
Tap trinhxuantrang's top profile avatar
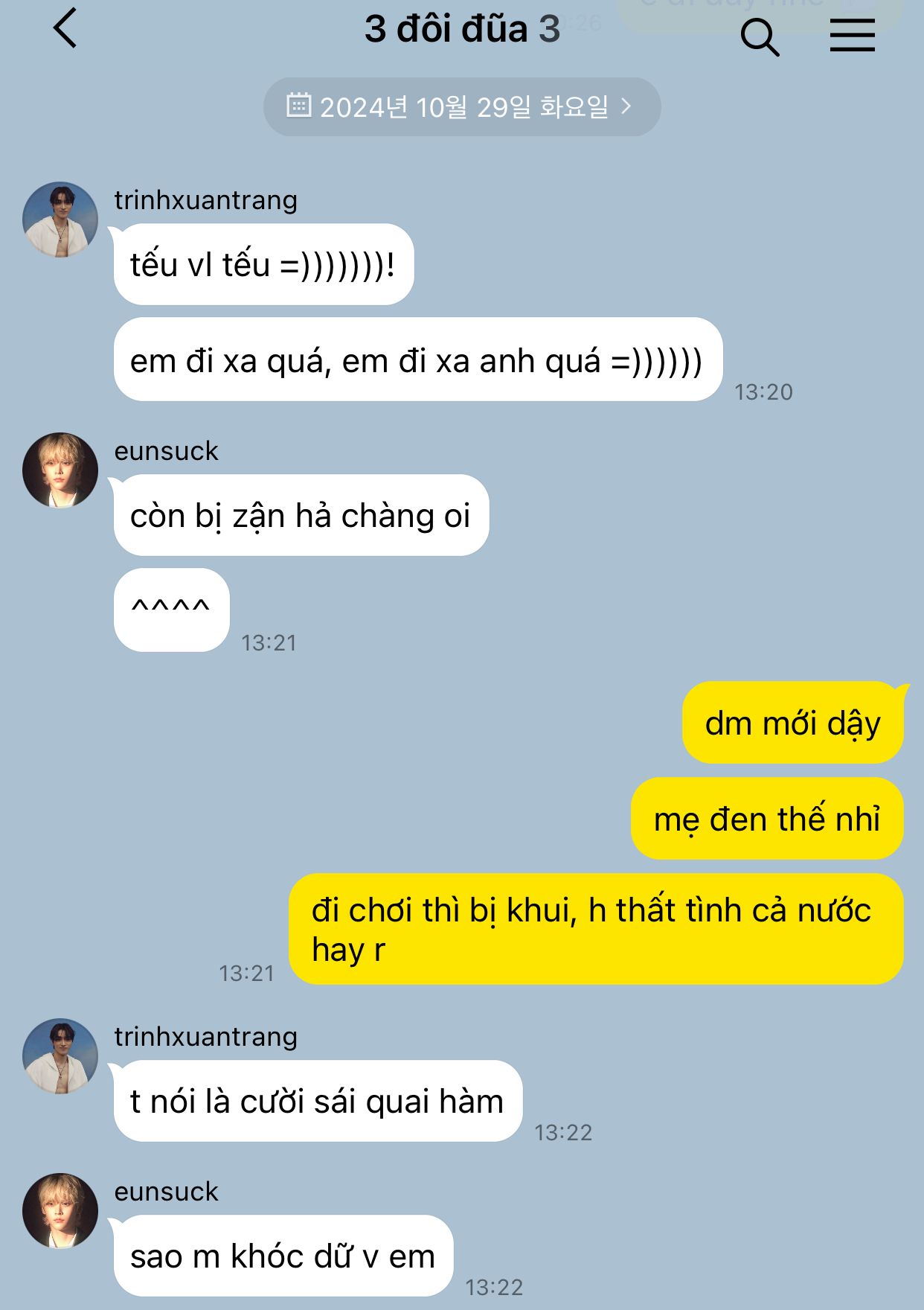coord(60,220)
